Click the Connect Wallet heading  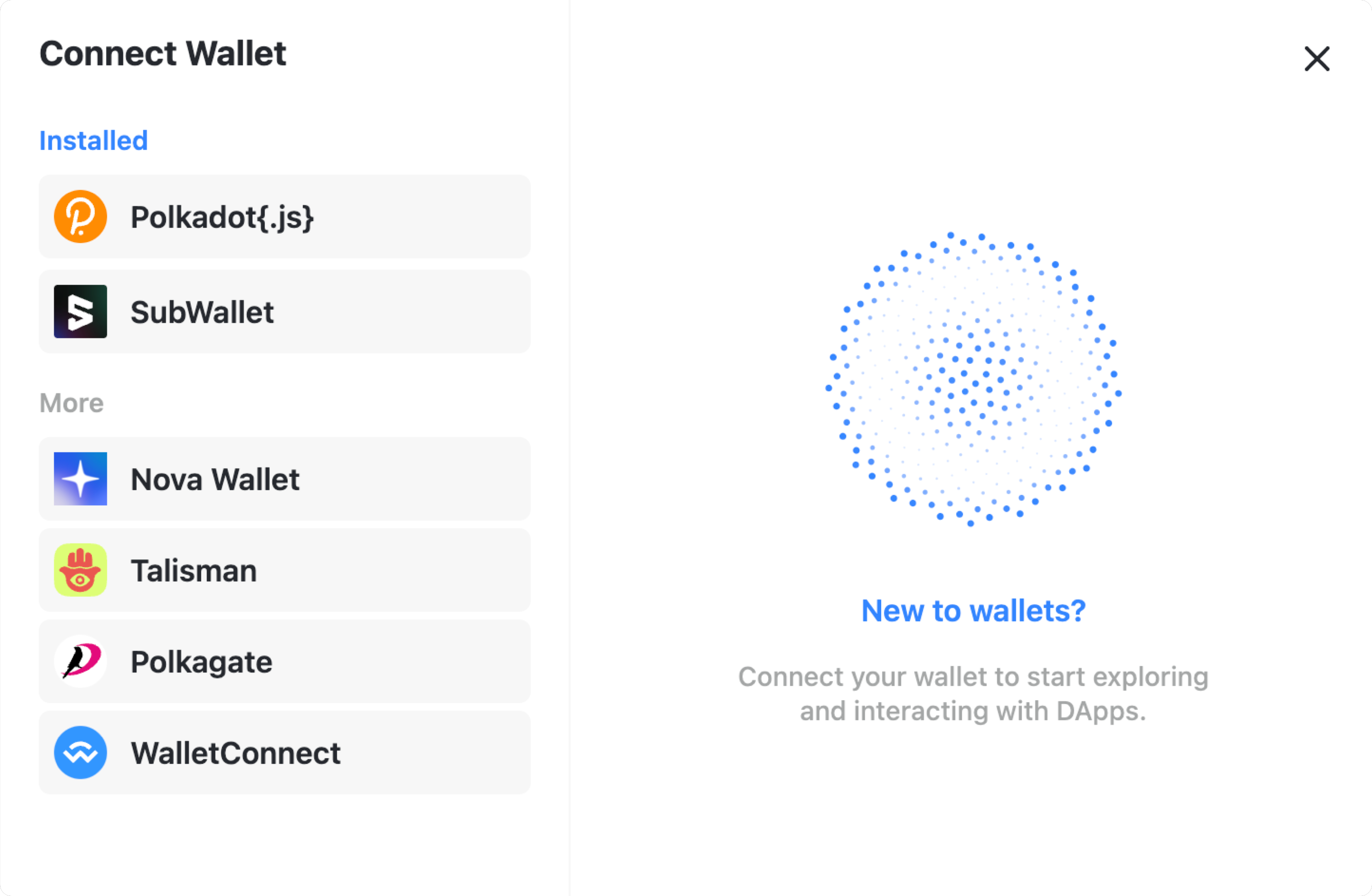point(163,54)
